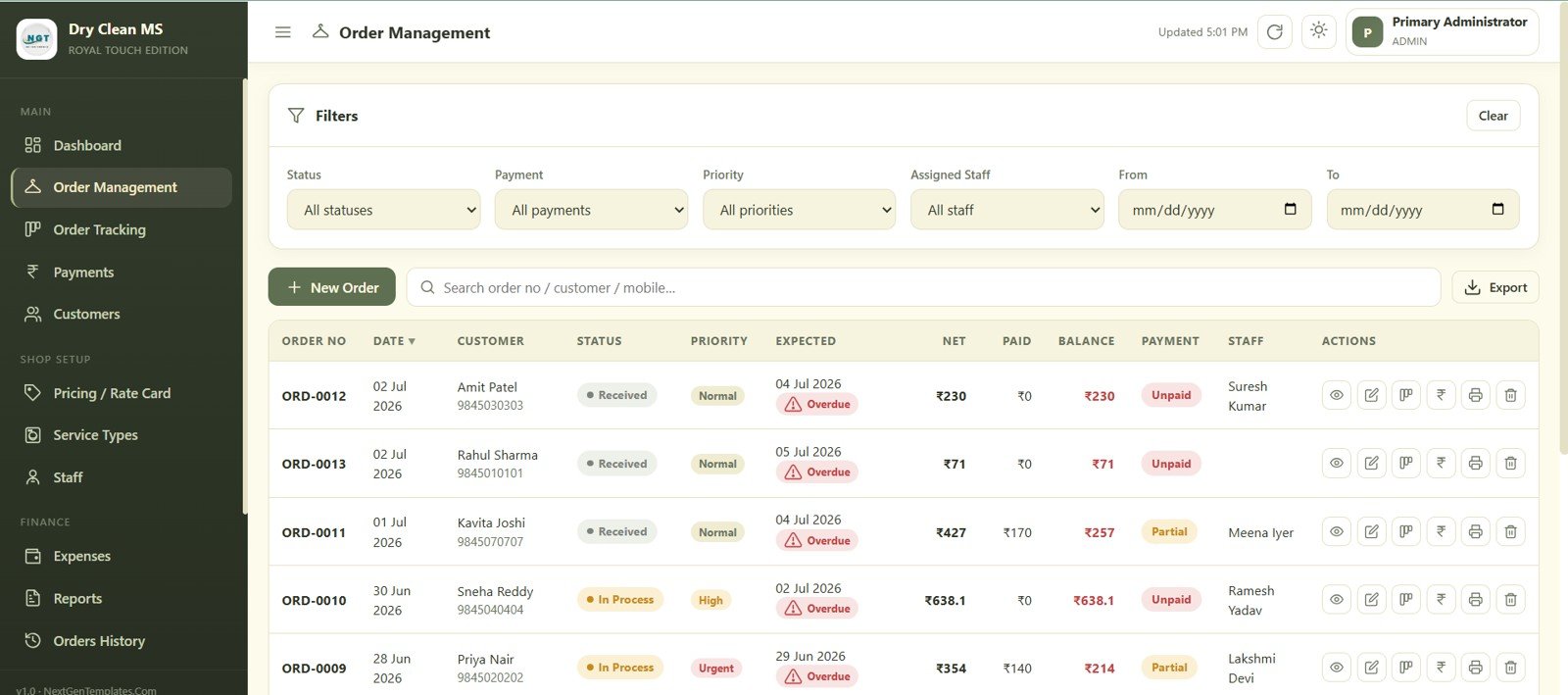View order ORD-0011 details

[x=1337, y=531]
